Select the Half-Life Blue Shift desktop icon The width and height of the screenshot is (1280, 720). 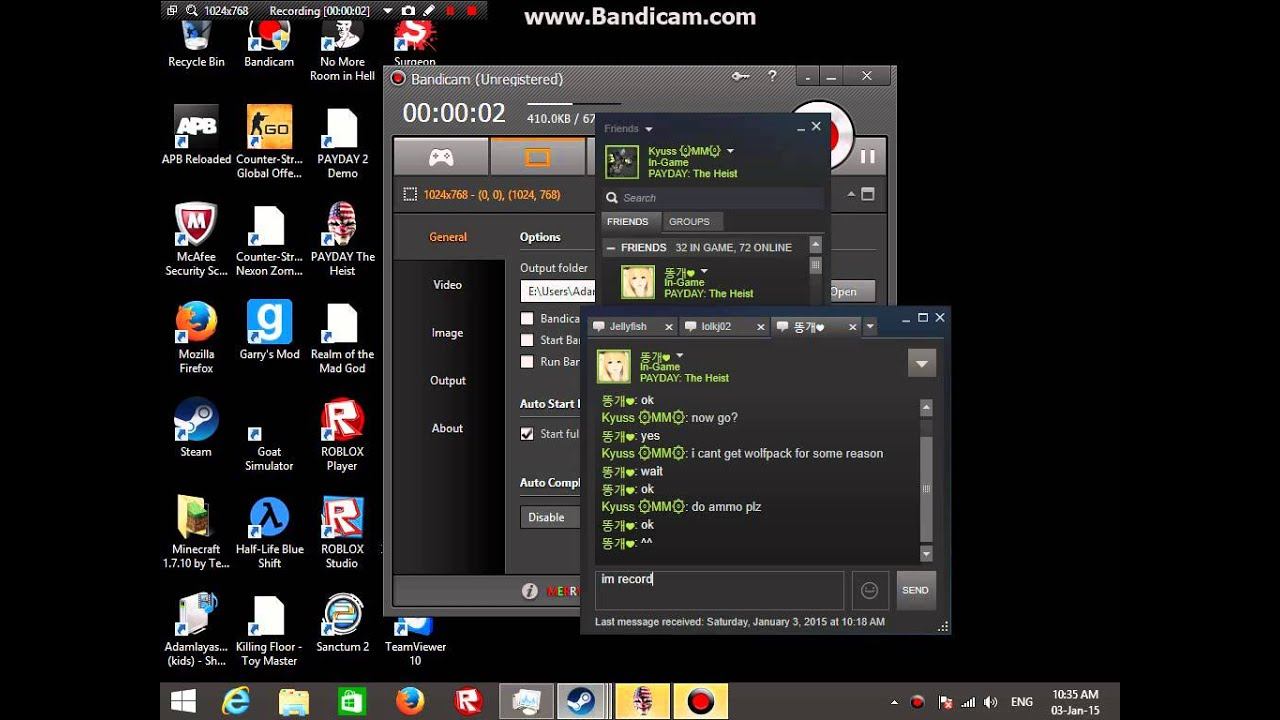click(x=269, y=532)
